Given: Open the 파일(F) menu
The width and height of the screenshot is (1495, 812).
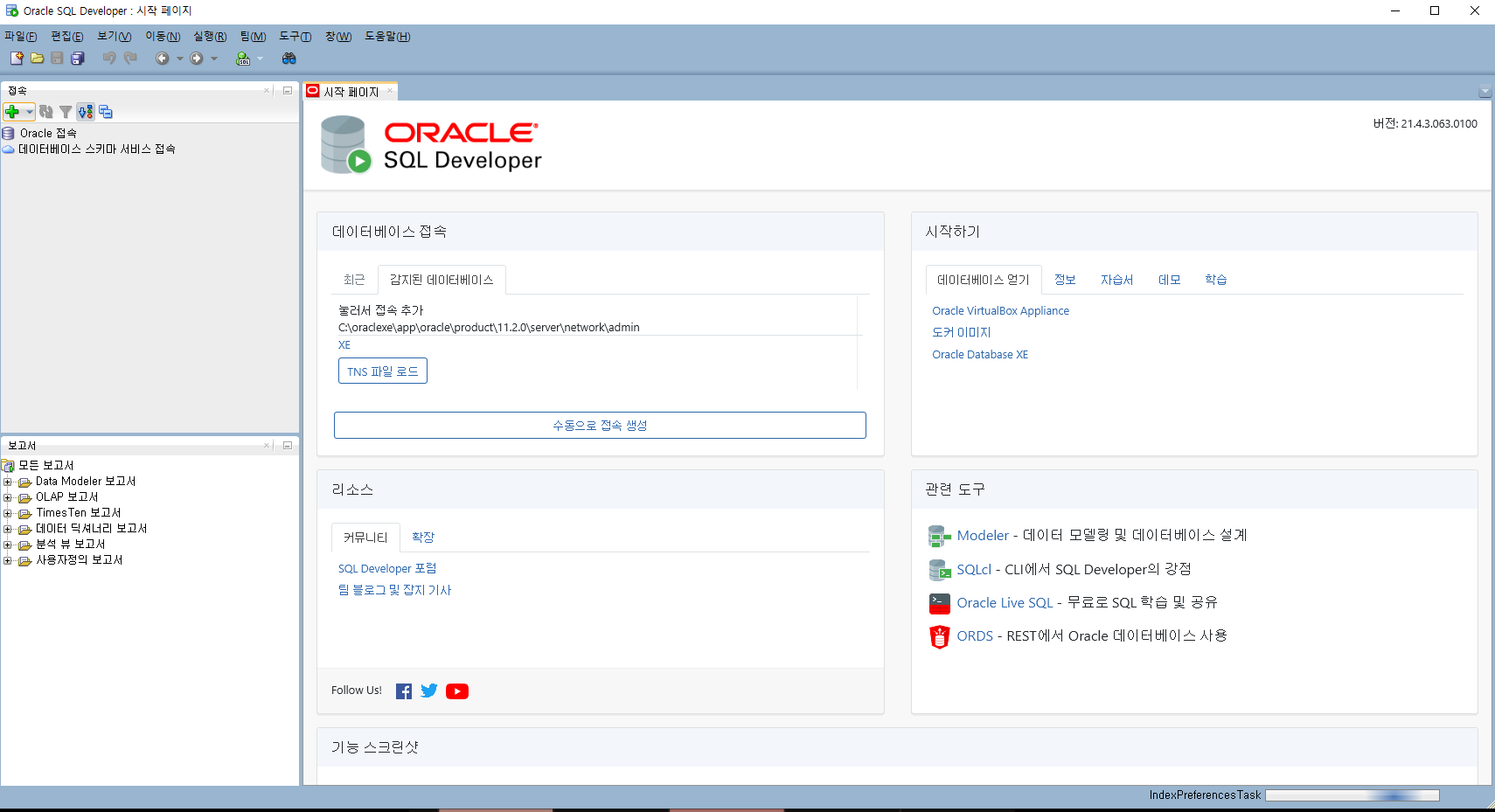Looking at the screenshot, I should pyautogui.click(x=20, y=36).
